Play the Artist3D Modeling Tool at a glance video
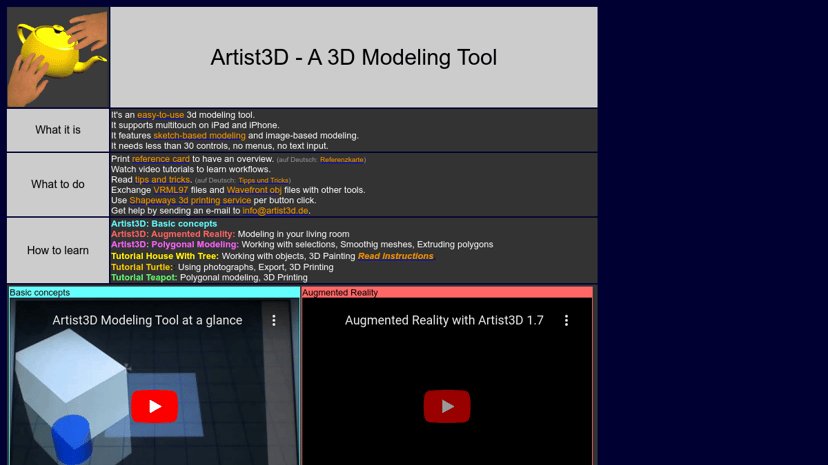 (154, 406)
